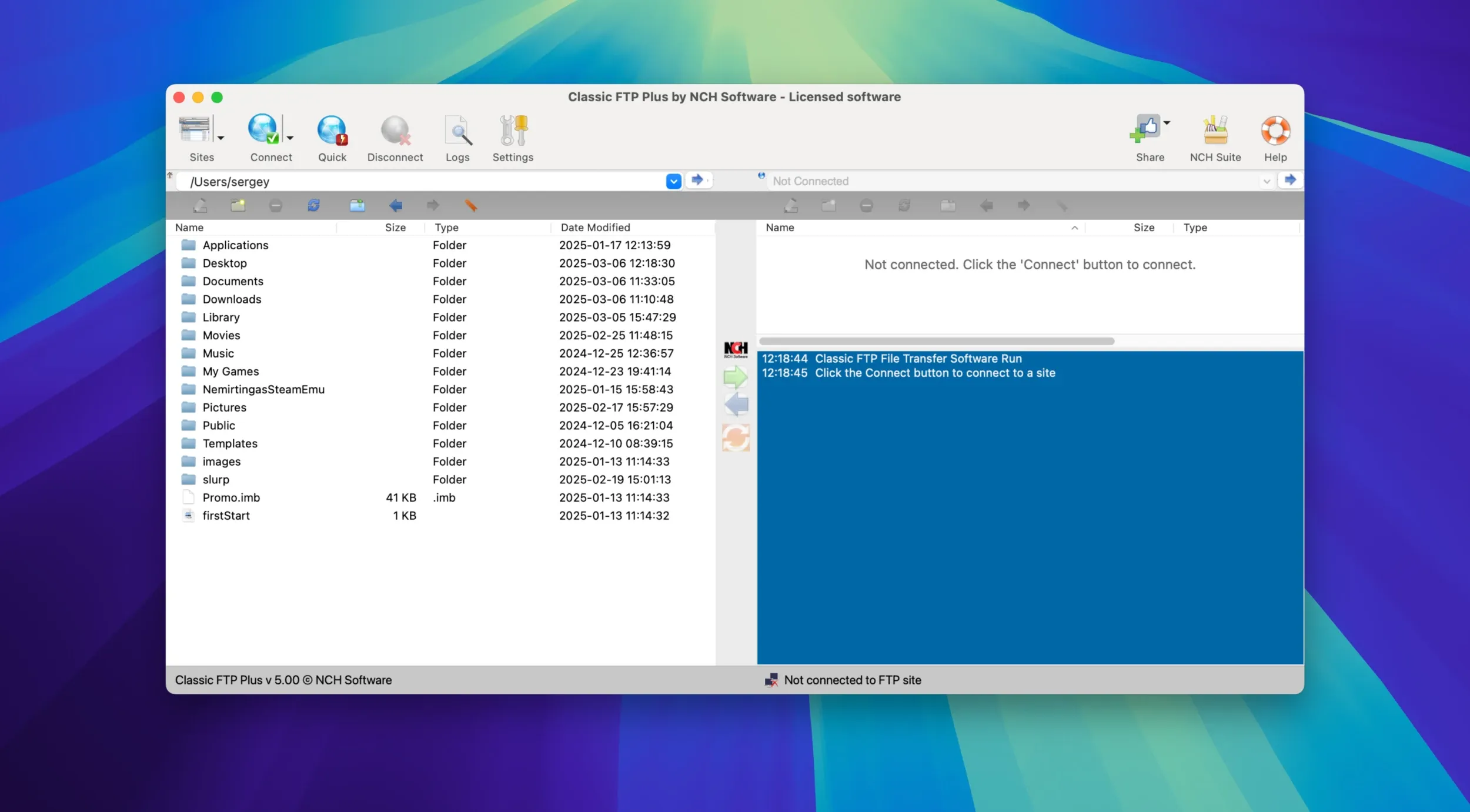The image size is (1470, 812).
Task: Create a new folder in local pane
Action: click(x=238, y=205)
